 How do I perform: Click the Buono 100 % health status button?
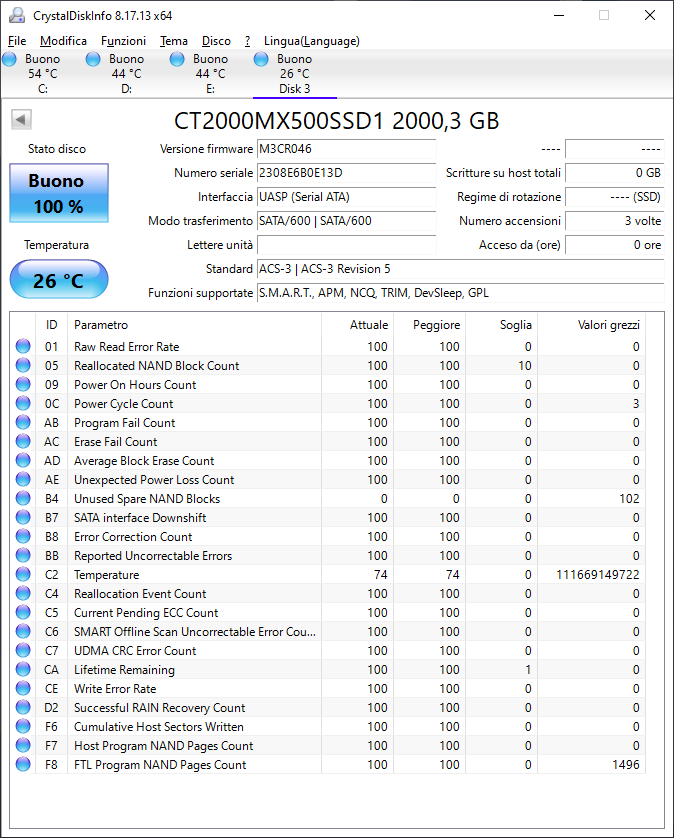pos(59,193)
